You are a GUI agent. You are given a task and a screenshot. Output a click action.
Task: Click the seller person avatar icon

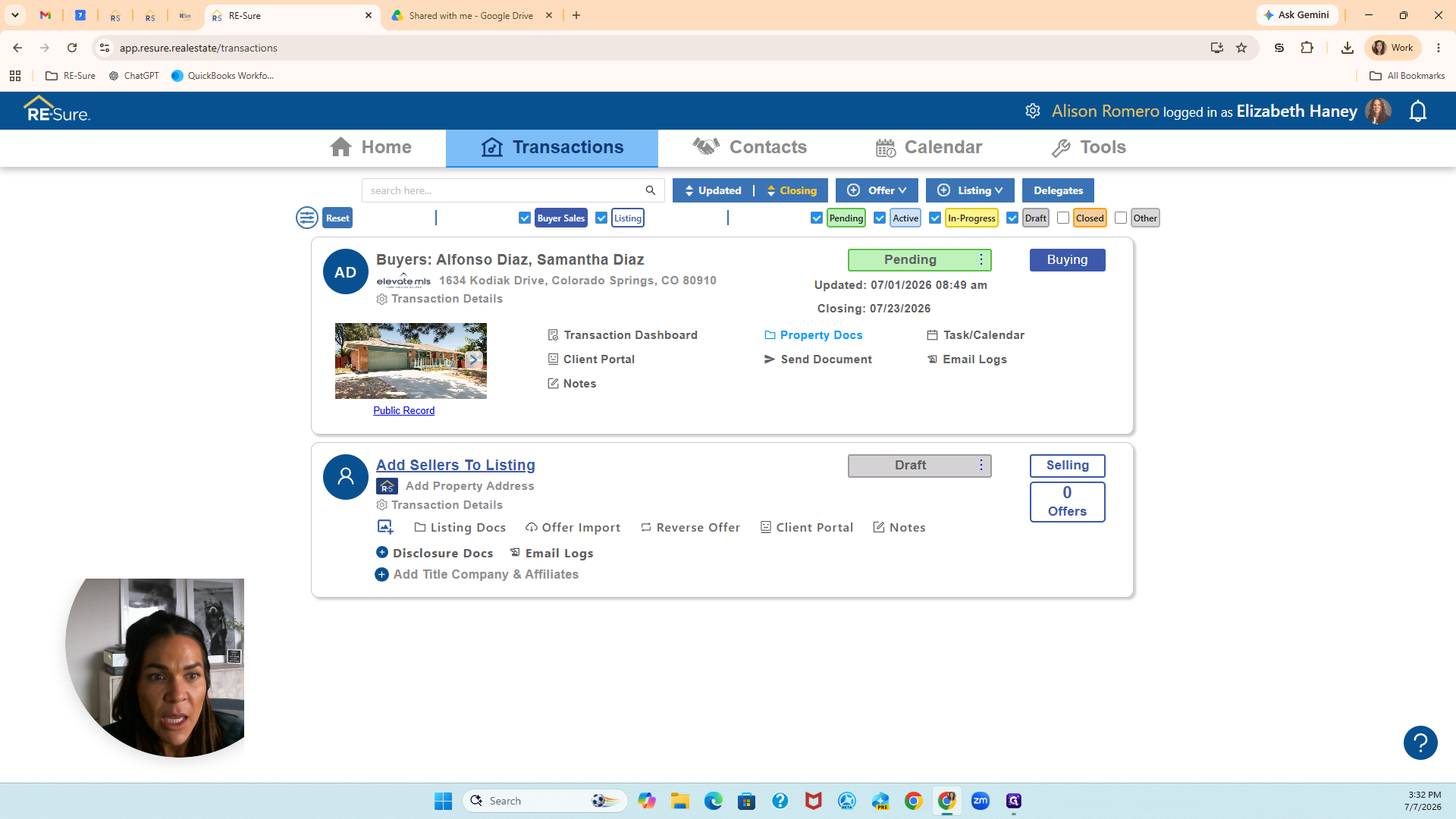point(346,477)
